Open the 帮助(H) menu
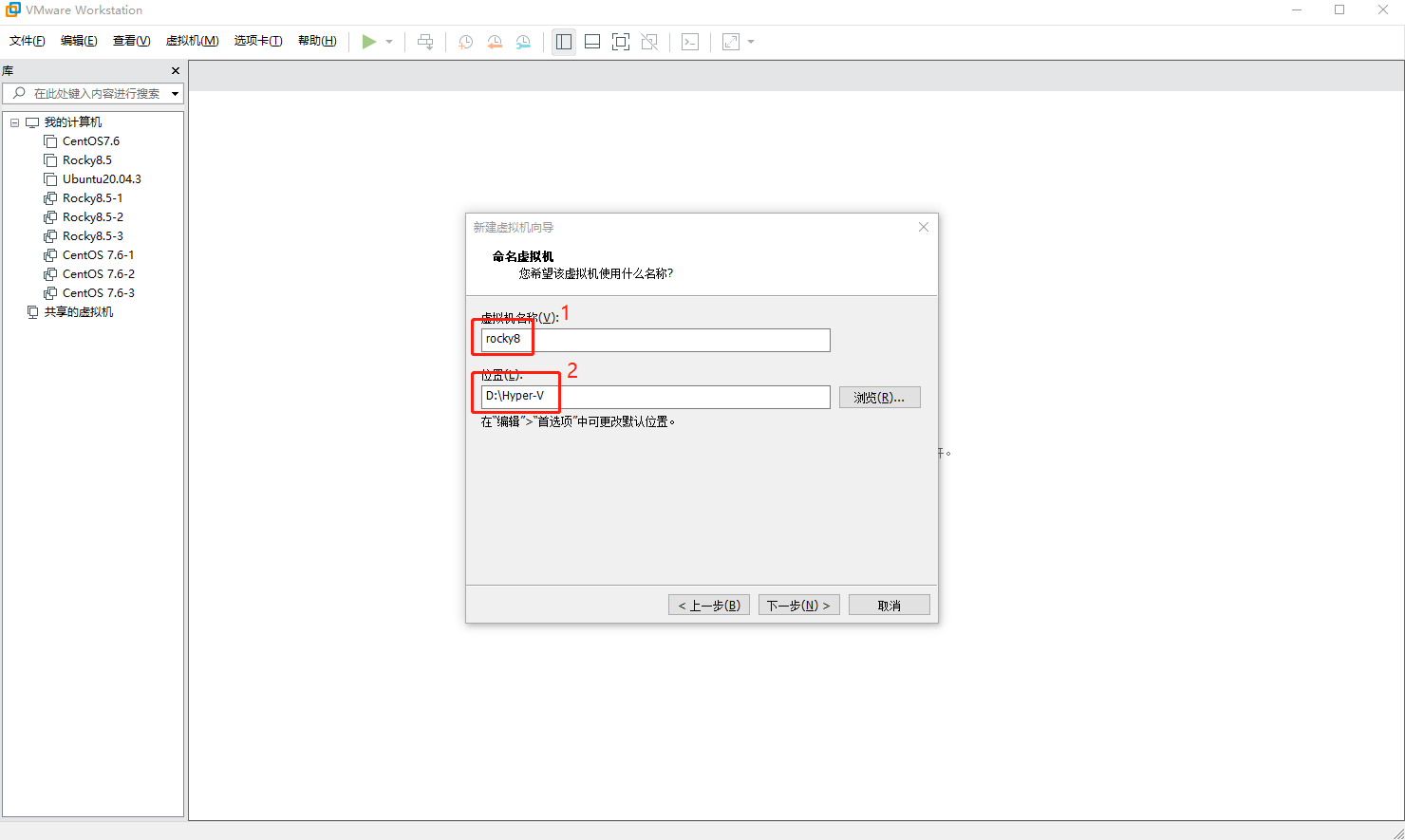 (317, 41)
